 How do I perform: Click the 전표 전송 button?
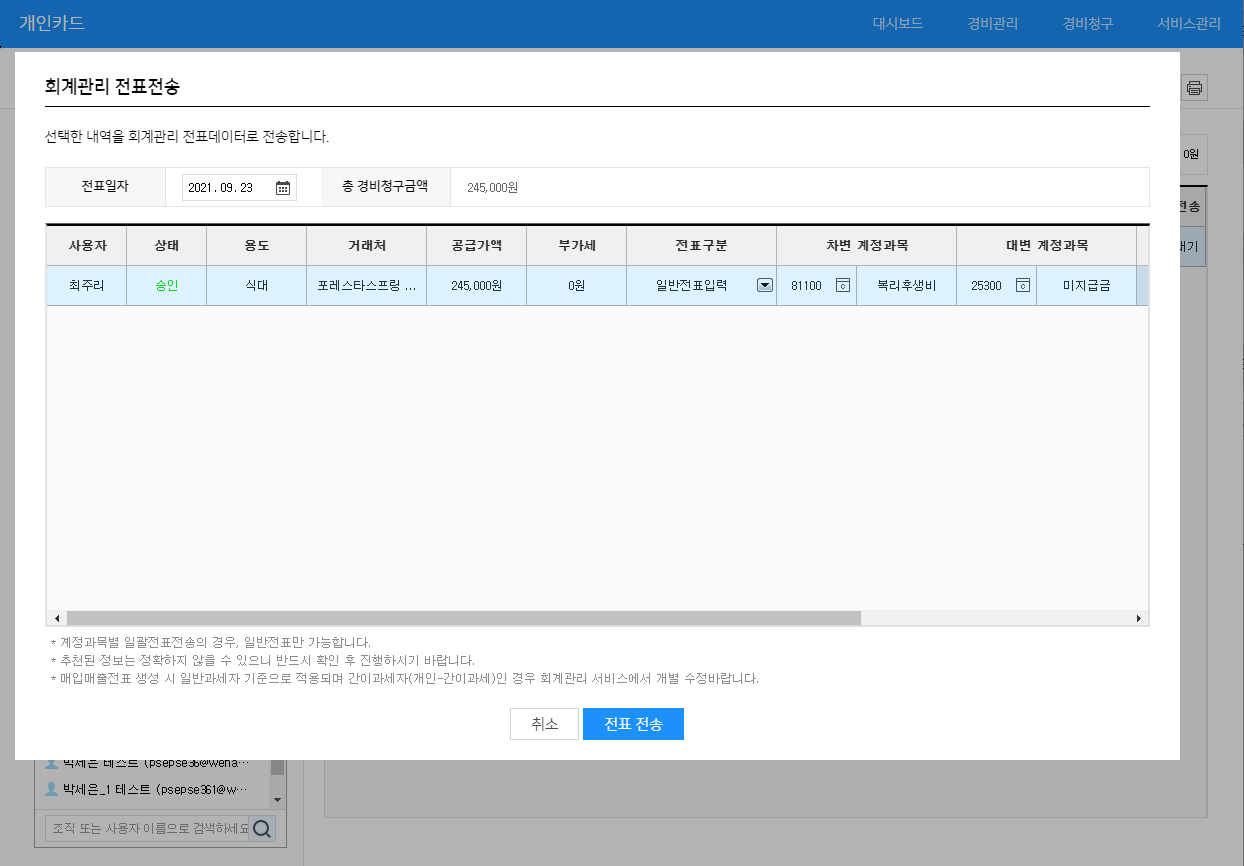633,724
